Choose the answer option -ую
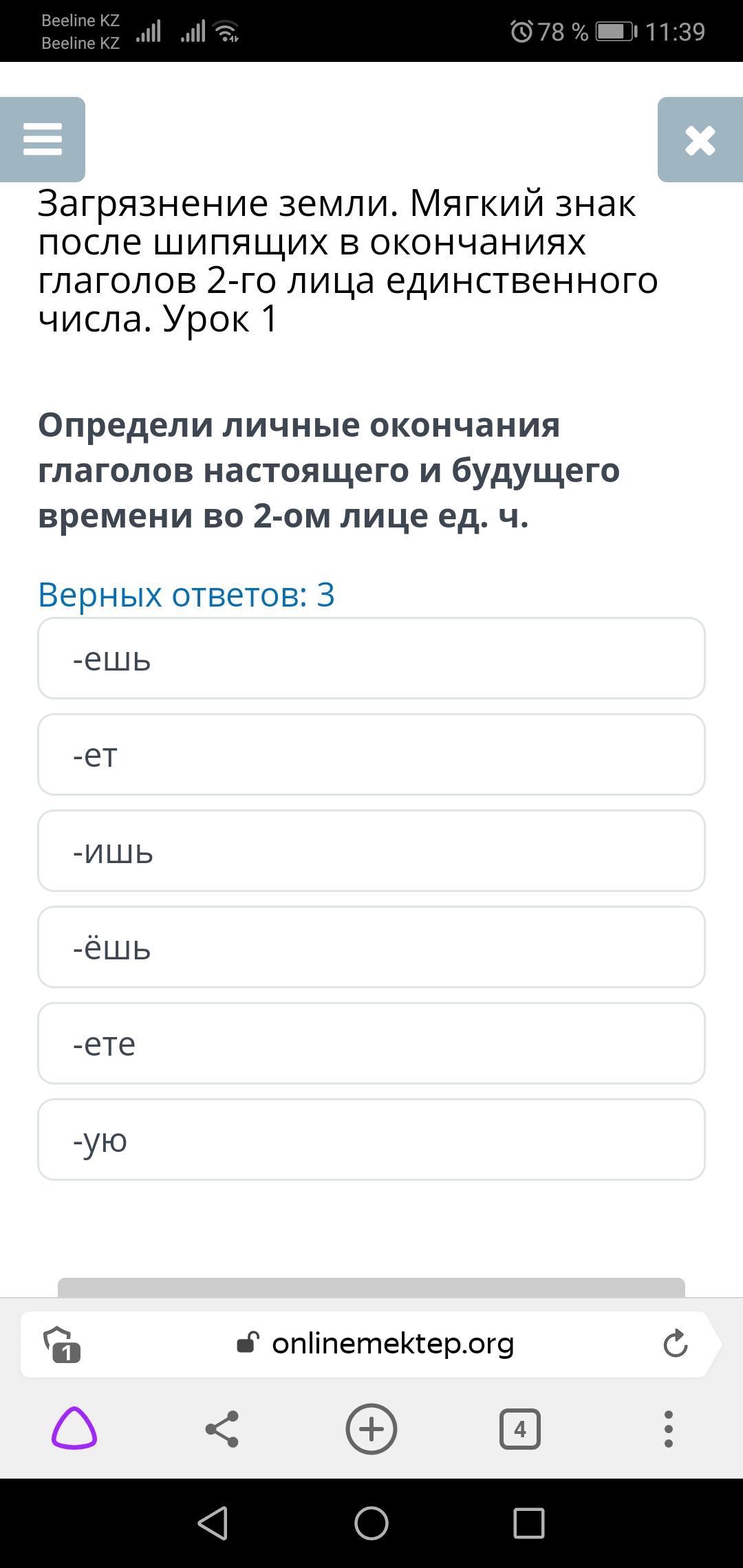The width and height of the screenshot is (743, 1568). click(371, 1140)
